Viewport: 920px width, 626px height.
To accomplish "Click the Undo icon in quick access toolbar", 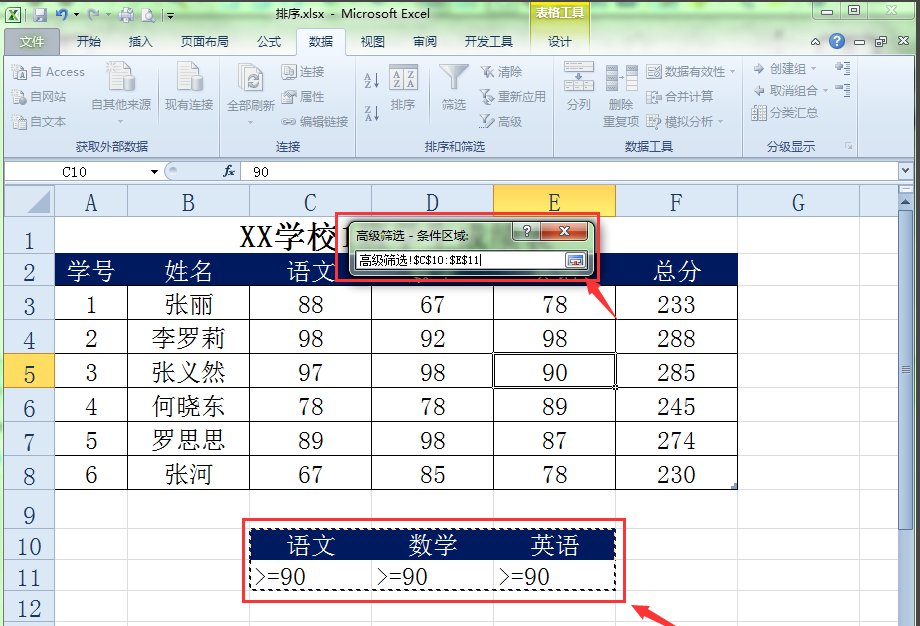I will click(62, 15).
